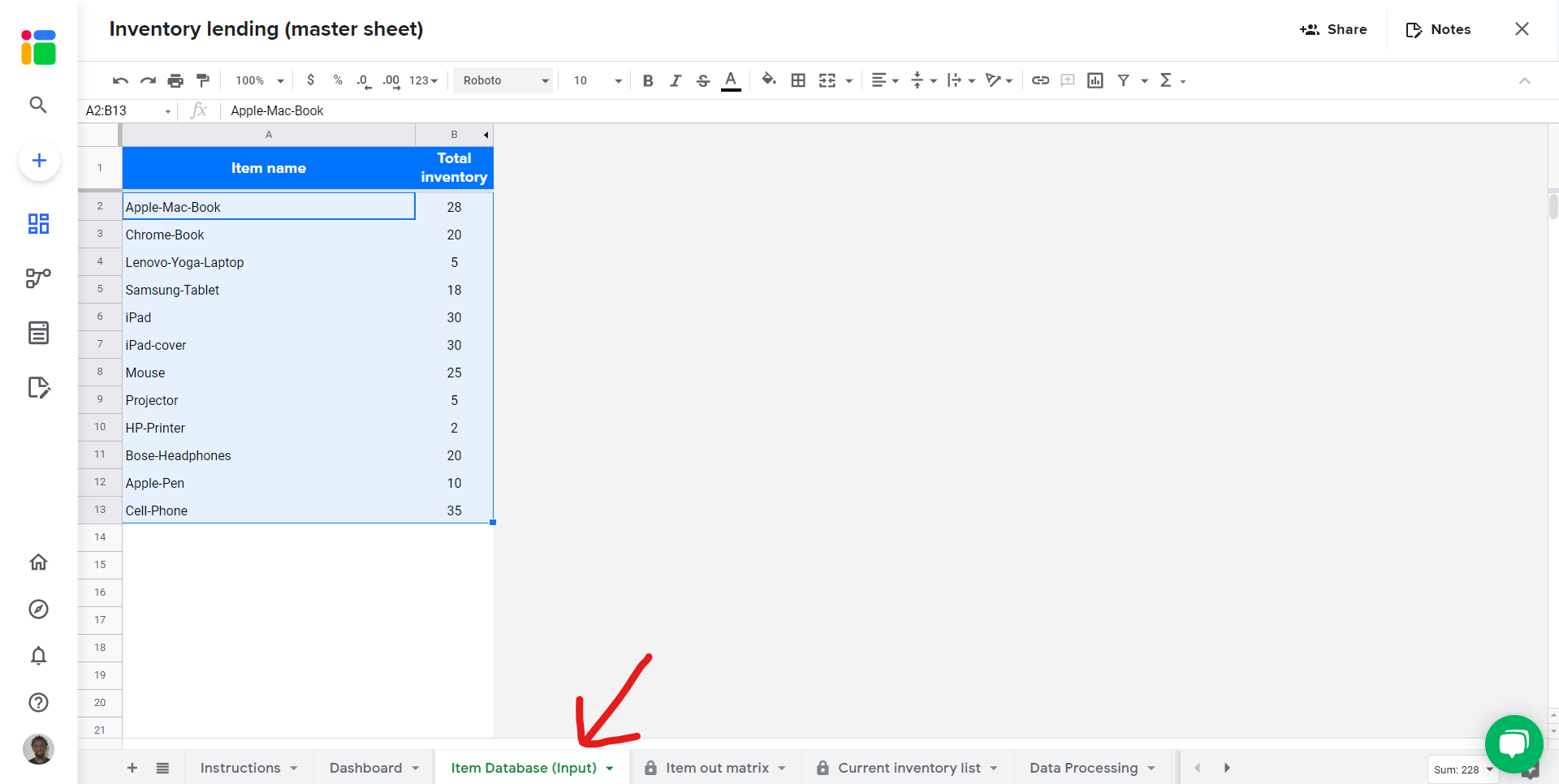Click the redo arrow icon

click(148, 80)
